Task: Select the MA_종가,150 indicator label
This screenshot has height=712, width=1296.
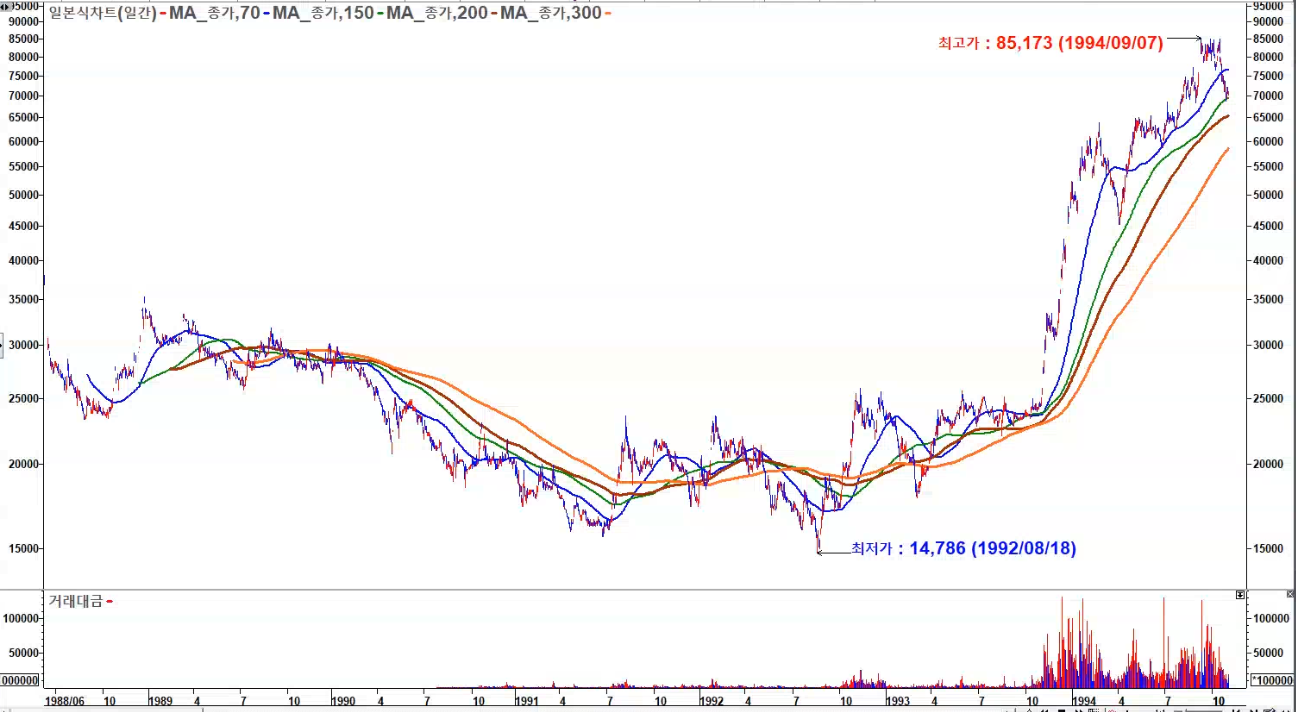Action: pos(325,13)
